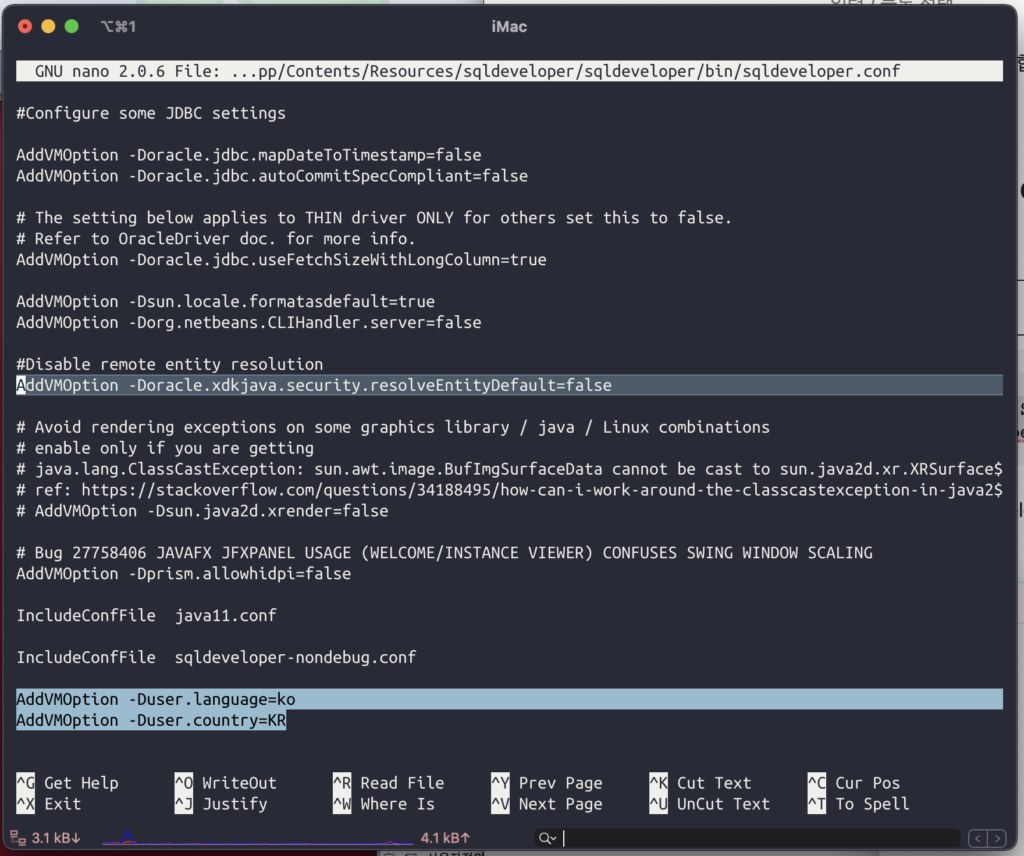Click the CLIHandler.server=false line
1024x856 pixels.
249,322
